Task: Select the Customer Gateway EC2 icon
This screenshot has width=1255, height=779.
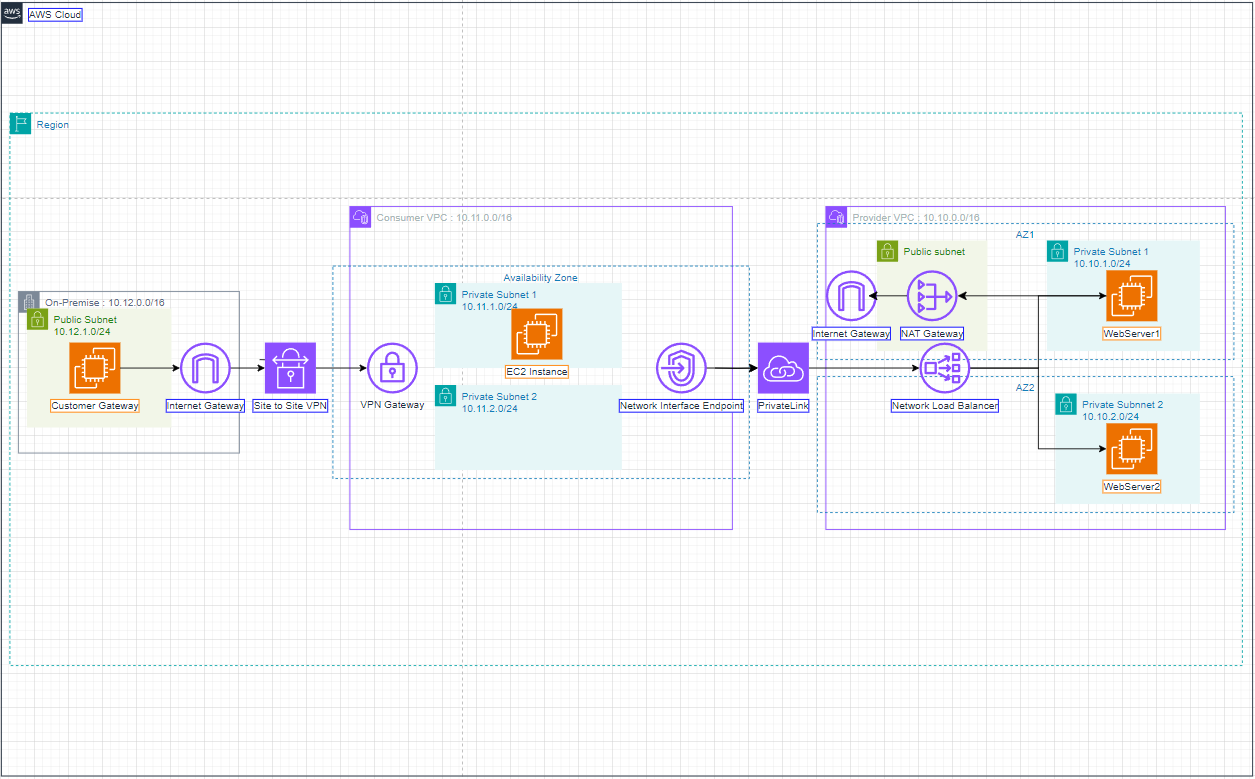Action: click(95, 368)
